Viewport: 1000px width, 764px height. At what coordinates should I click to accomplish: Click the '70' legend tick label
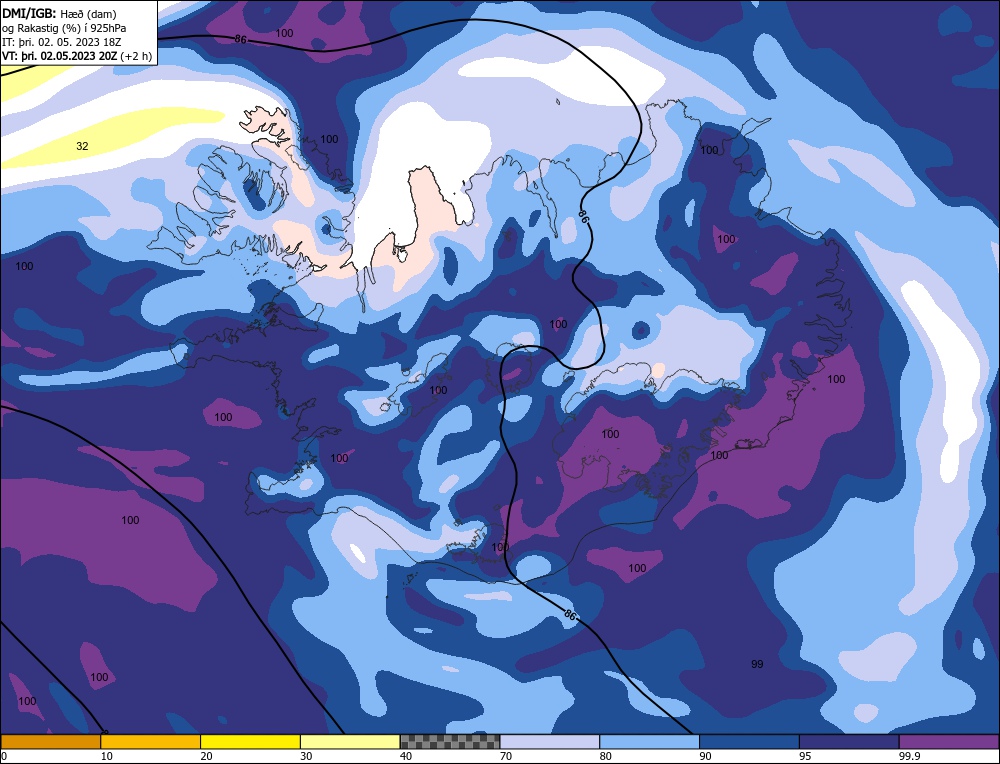coord(506,756)
